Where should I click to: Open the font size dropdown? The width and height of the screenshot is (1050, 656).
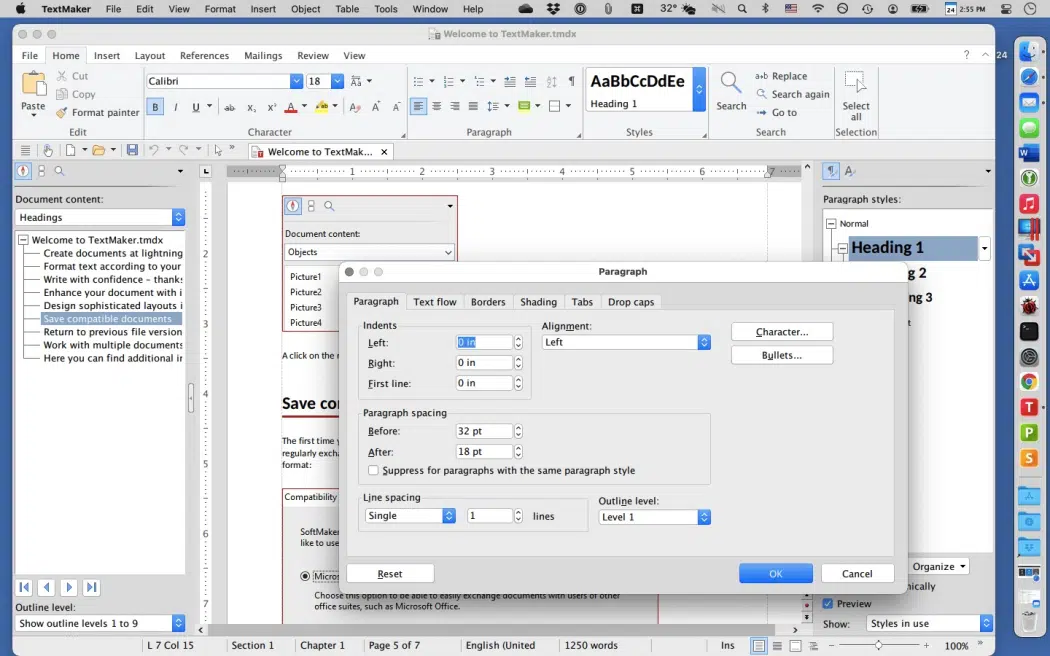[338, 81]
